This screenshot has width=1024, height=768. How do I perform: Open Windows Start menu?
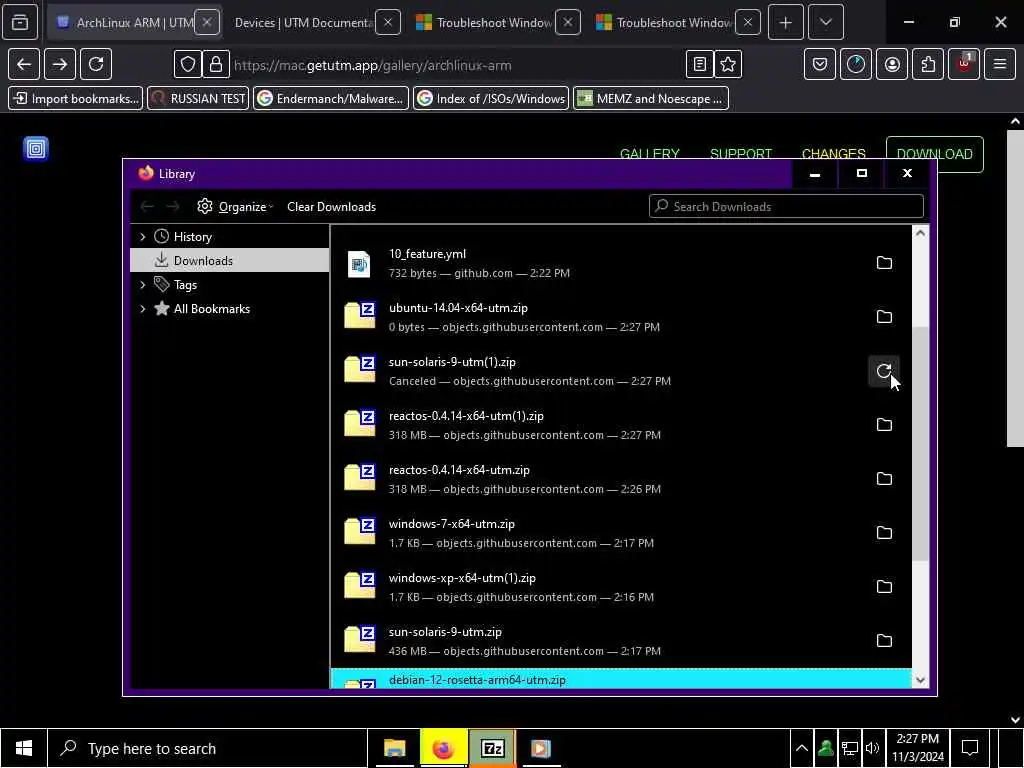pos(24,748)
